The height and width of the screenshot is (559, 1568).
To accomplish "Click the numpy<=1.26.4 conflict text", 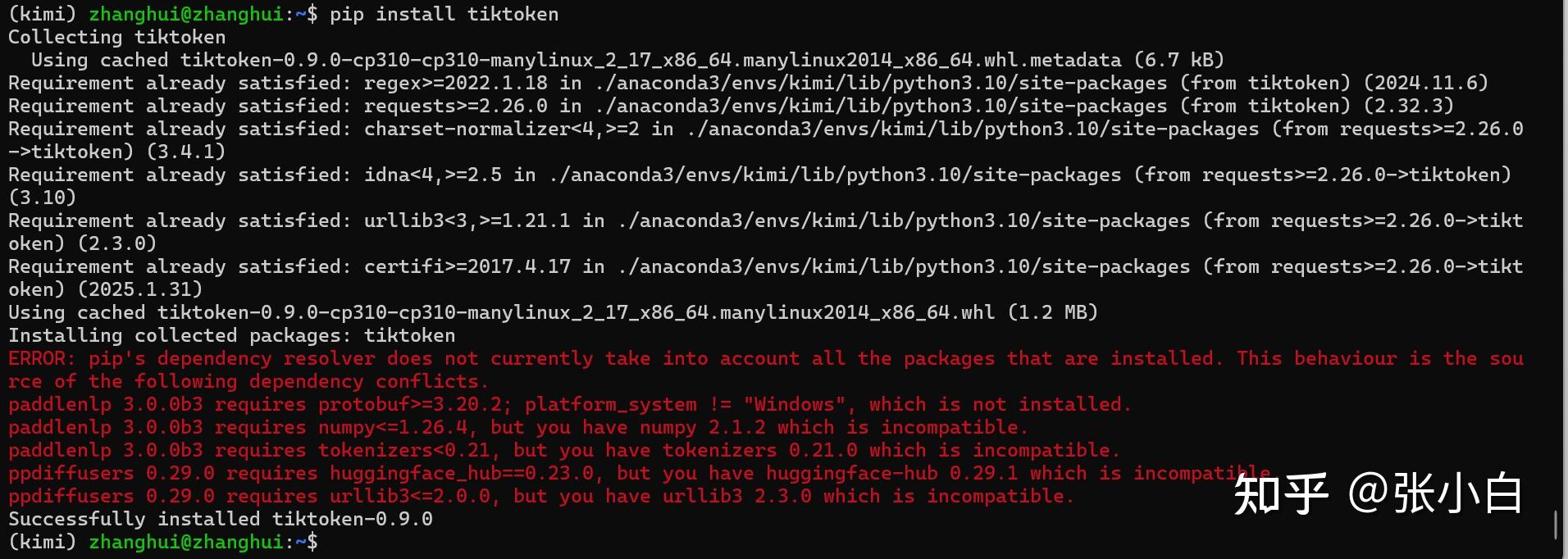I will (398, 427).
